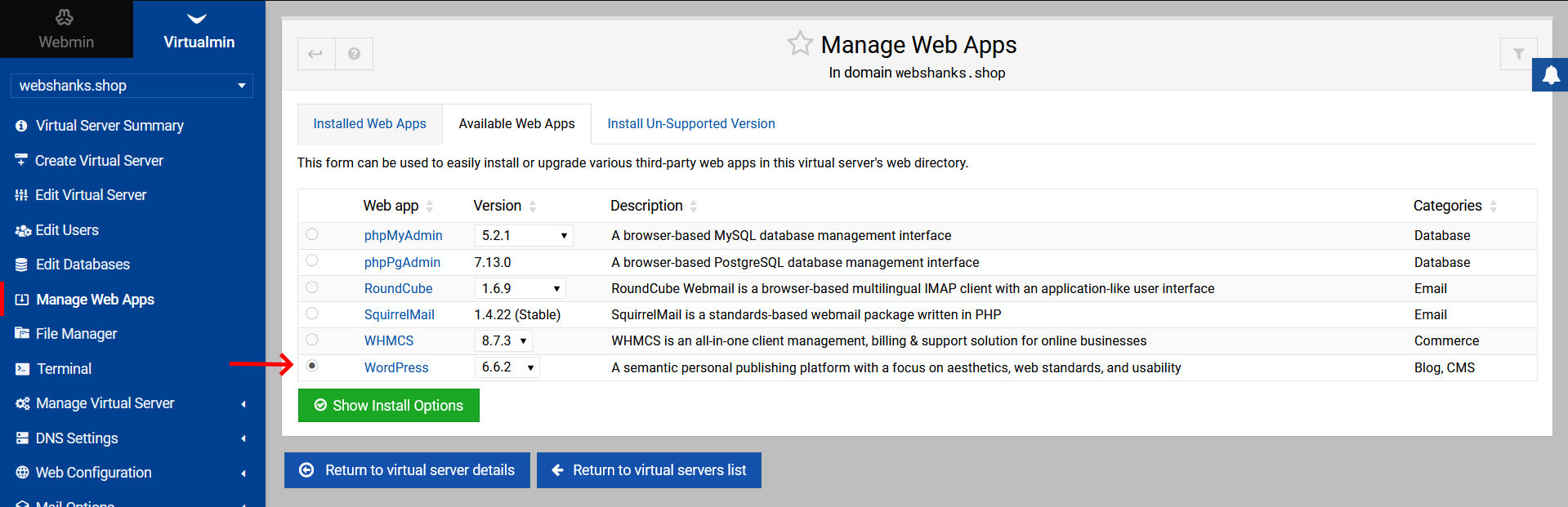Select the RoundCube radio button
This screenshot has height=507, width=1568.
(x=312, y=287)
